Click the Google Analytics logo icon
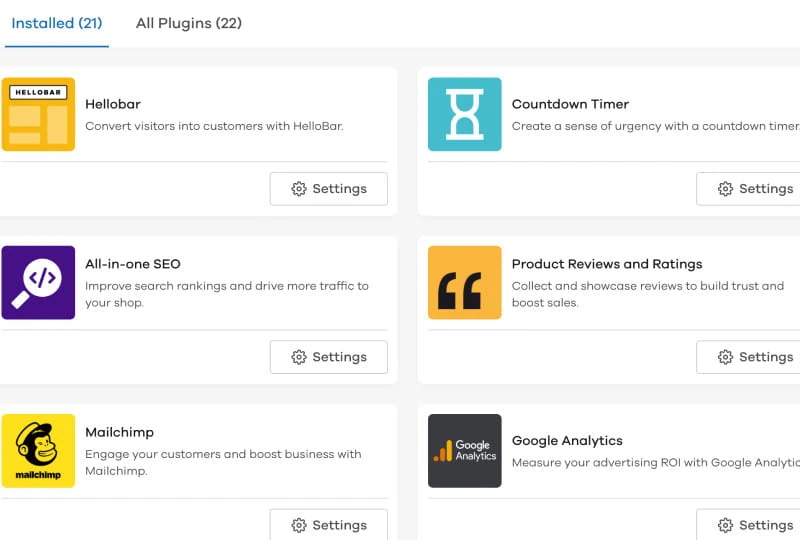 point(464,451)
